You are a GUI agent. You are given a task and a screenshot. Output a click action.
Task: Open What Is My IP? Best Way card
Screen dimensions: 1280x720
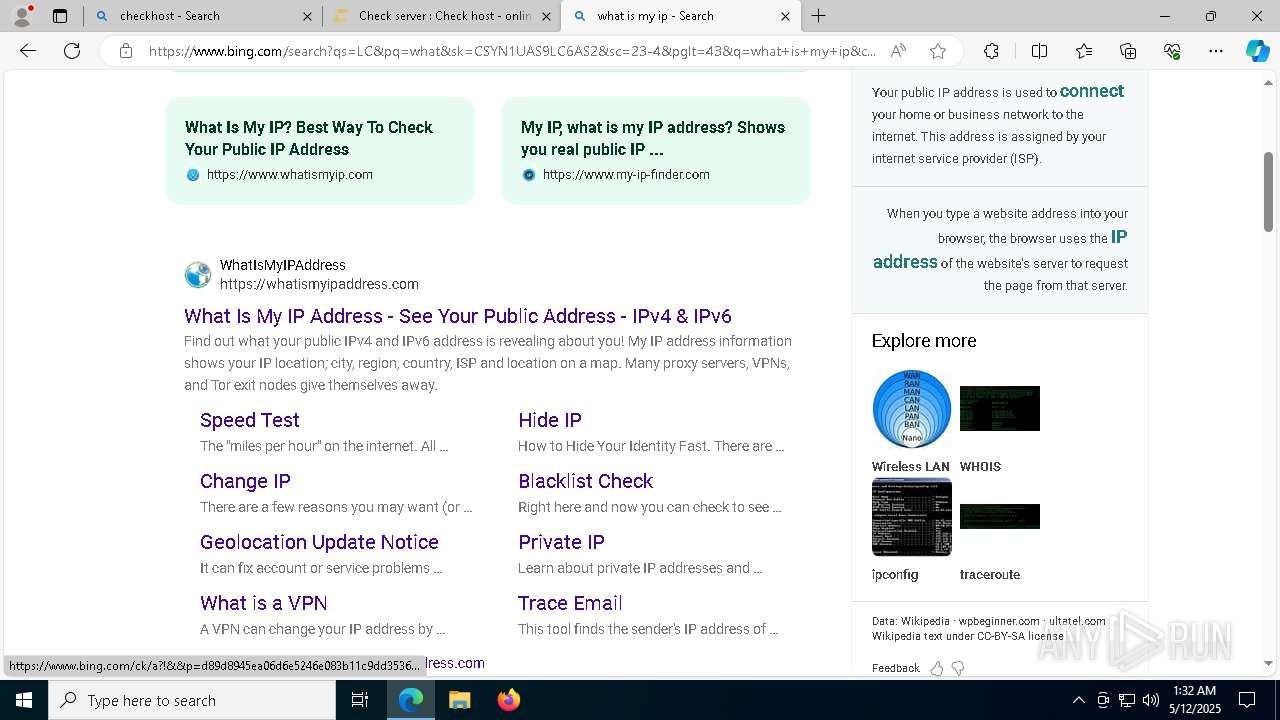320,150
